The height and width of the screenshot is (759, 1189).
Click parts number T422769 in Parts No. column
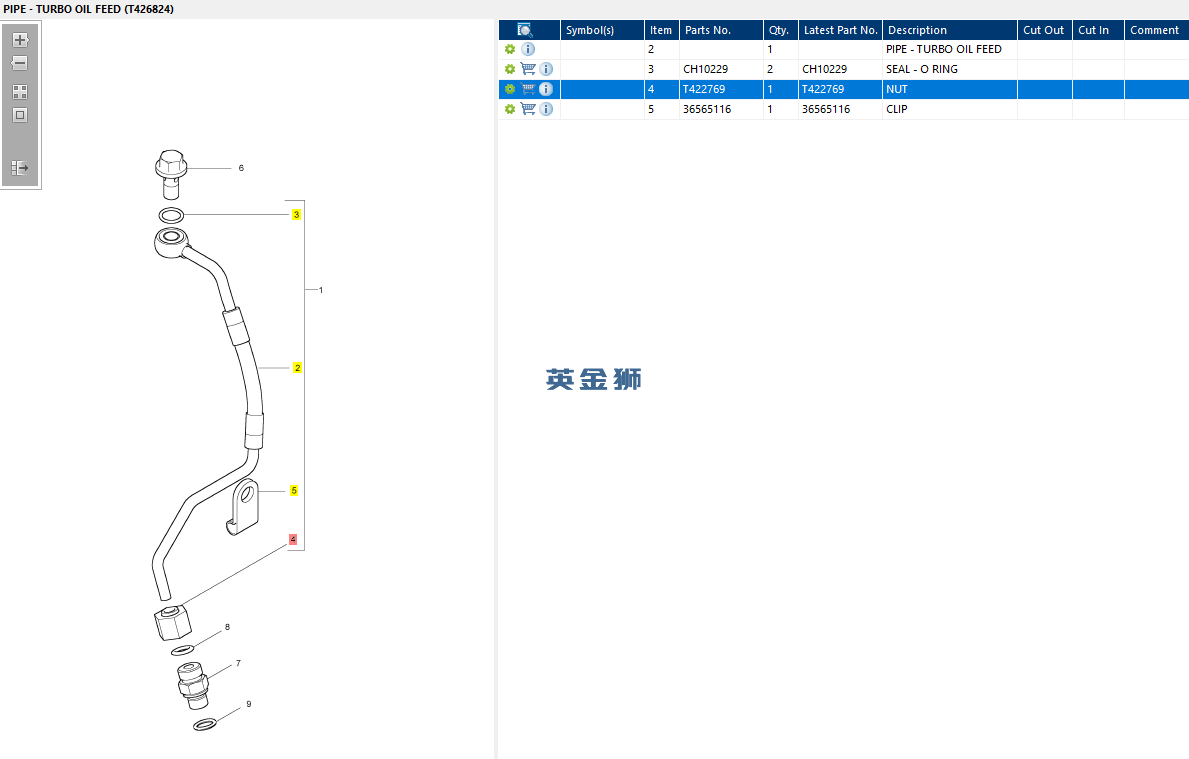tap(704, 89)
